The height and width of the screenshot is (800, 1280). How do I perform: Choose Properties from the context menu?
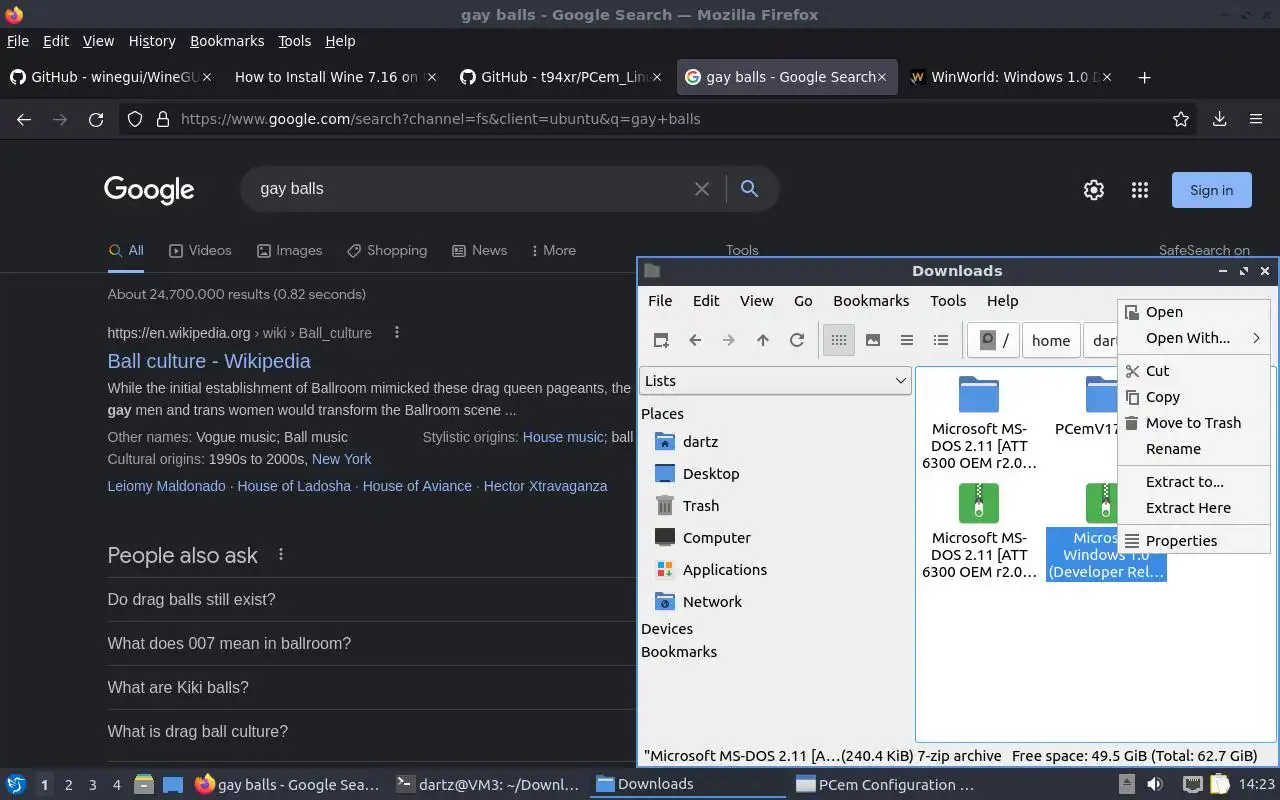(x=1194, y=540)
